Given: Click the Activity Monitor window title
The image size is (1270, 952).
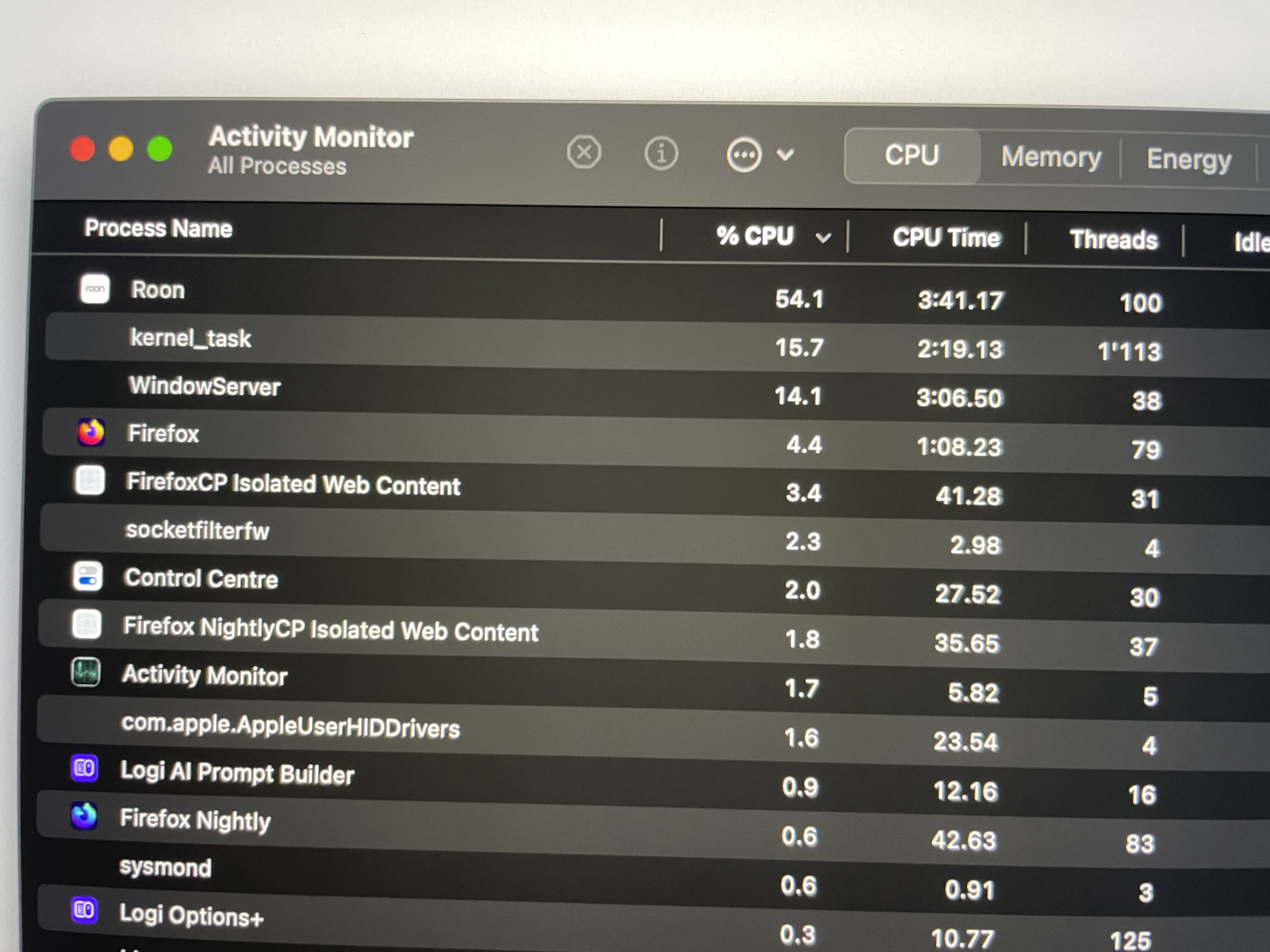Looking at the screenshot, I should pos(311,137).
